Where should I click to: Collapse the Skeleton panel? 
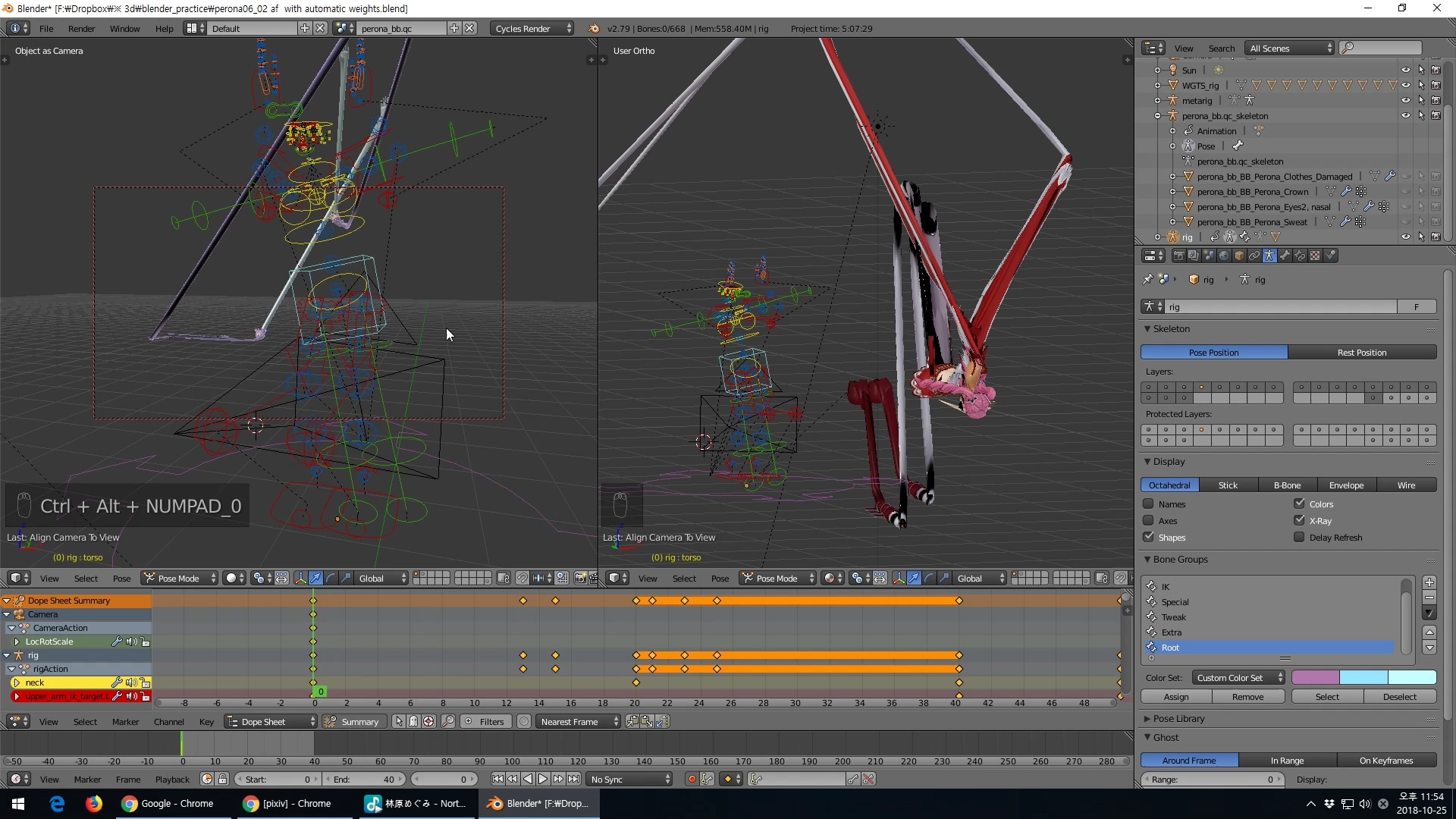(x=1147, y=329)
